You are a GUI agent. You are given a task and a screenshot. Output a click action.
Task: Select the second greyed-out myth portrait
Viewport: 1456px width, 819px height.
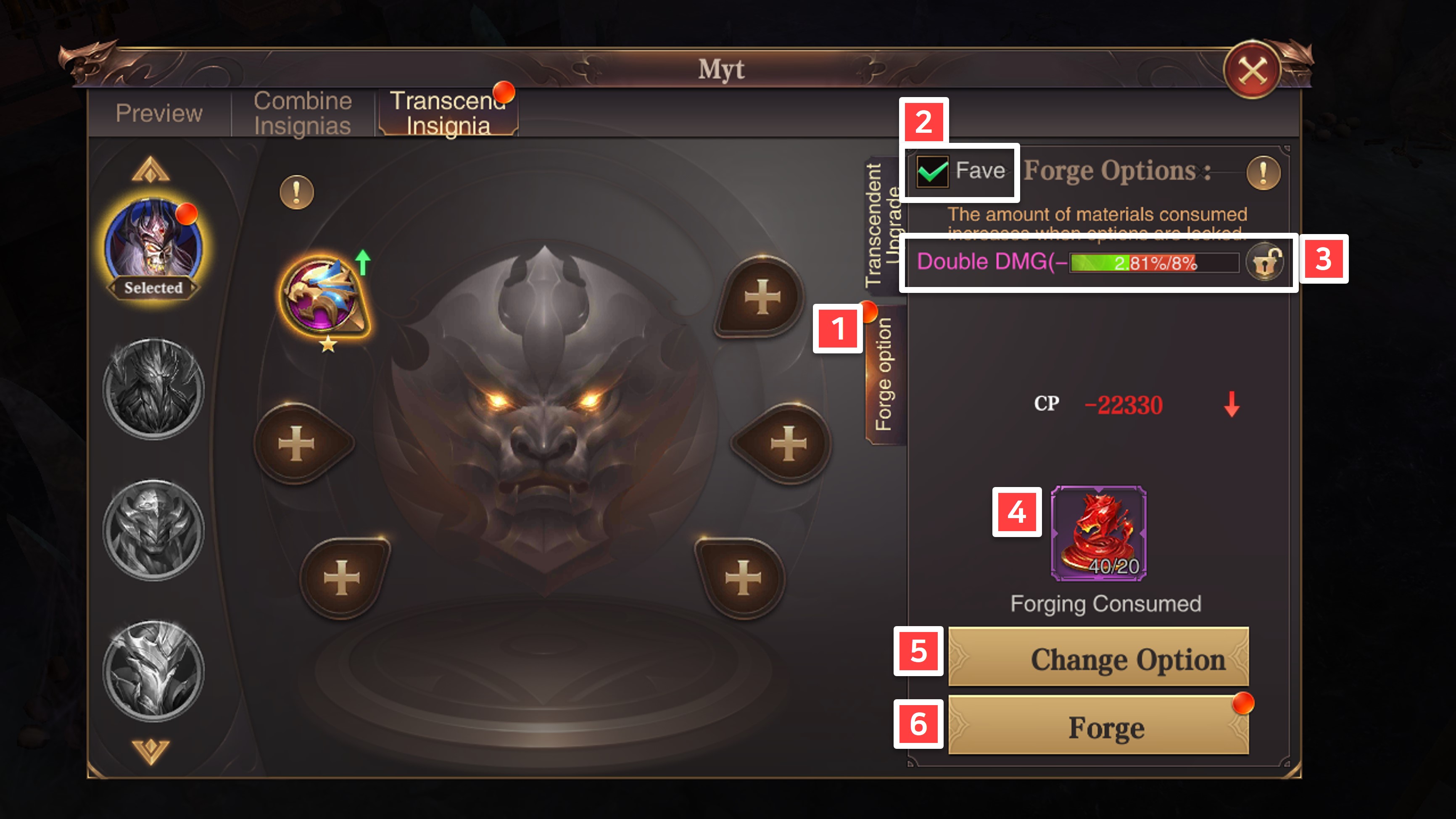(153, 529)
